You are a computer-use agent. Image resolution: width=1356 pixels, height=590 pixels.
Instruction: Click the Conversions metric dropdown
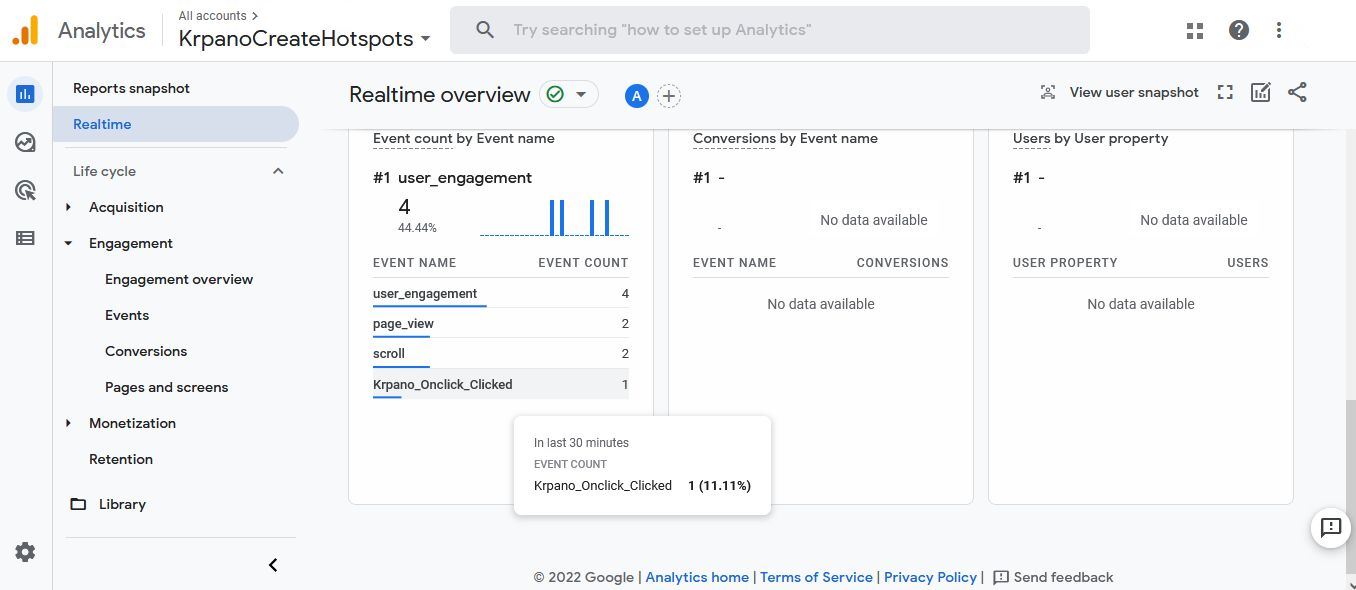[x=734, y=139]
